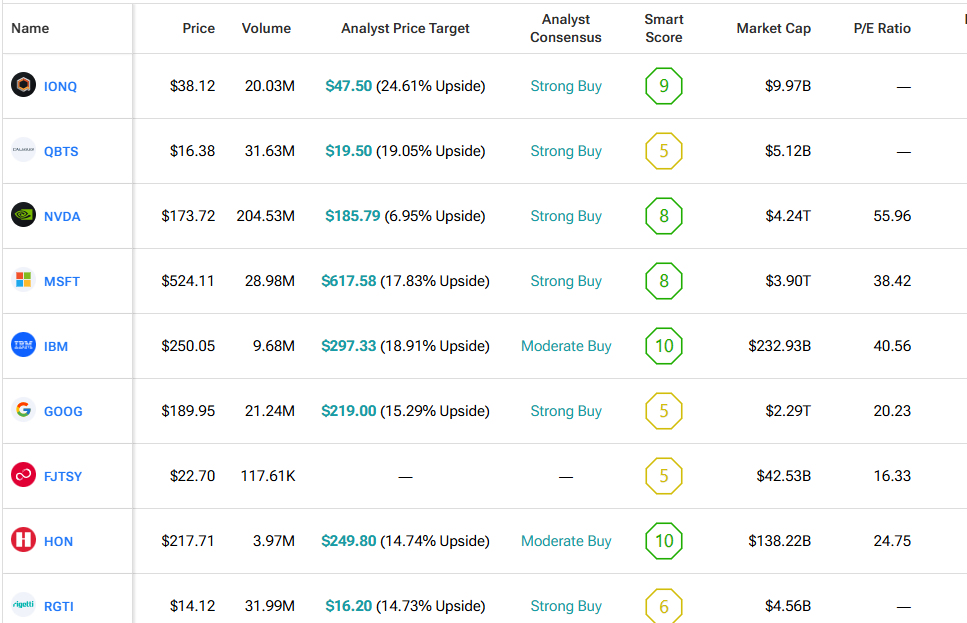967x623 pixels.
Task: Click the Fujitsu FJTSY logo icon
Action: coord(23,476)
